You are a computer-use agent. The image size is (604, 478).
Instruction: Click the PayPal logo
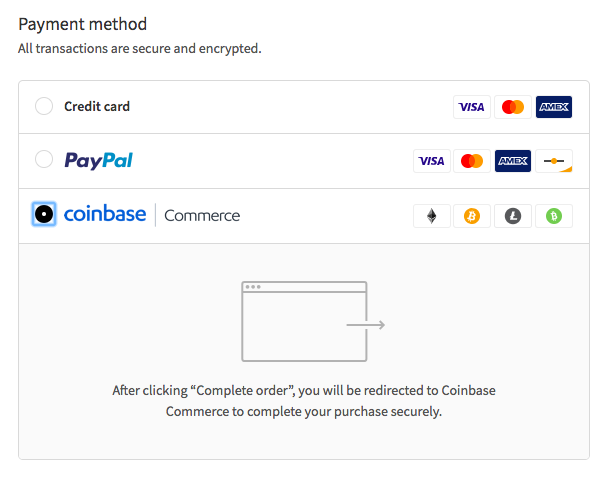[98, 161]
